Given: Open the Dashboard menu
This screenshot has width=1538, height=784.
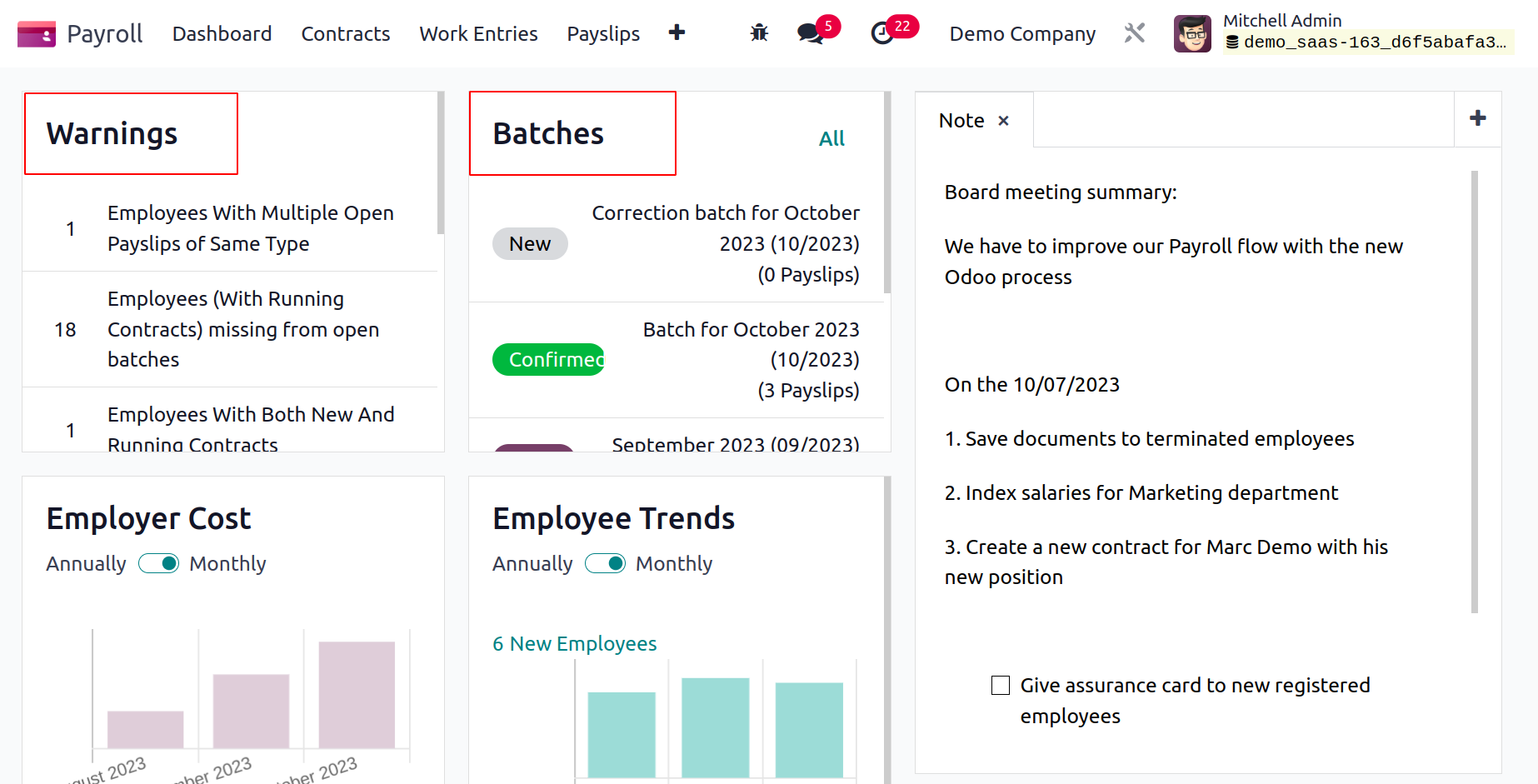Looking at the screenshot, I should coord(222,34).
